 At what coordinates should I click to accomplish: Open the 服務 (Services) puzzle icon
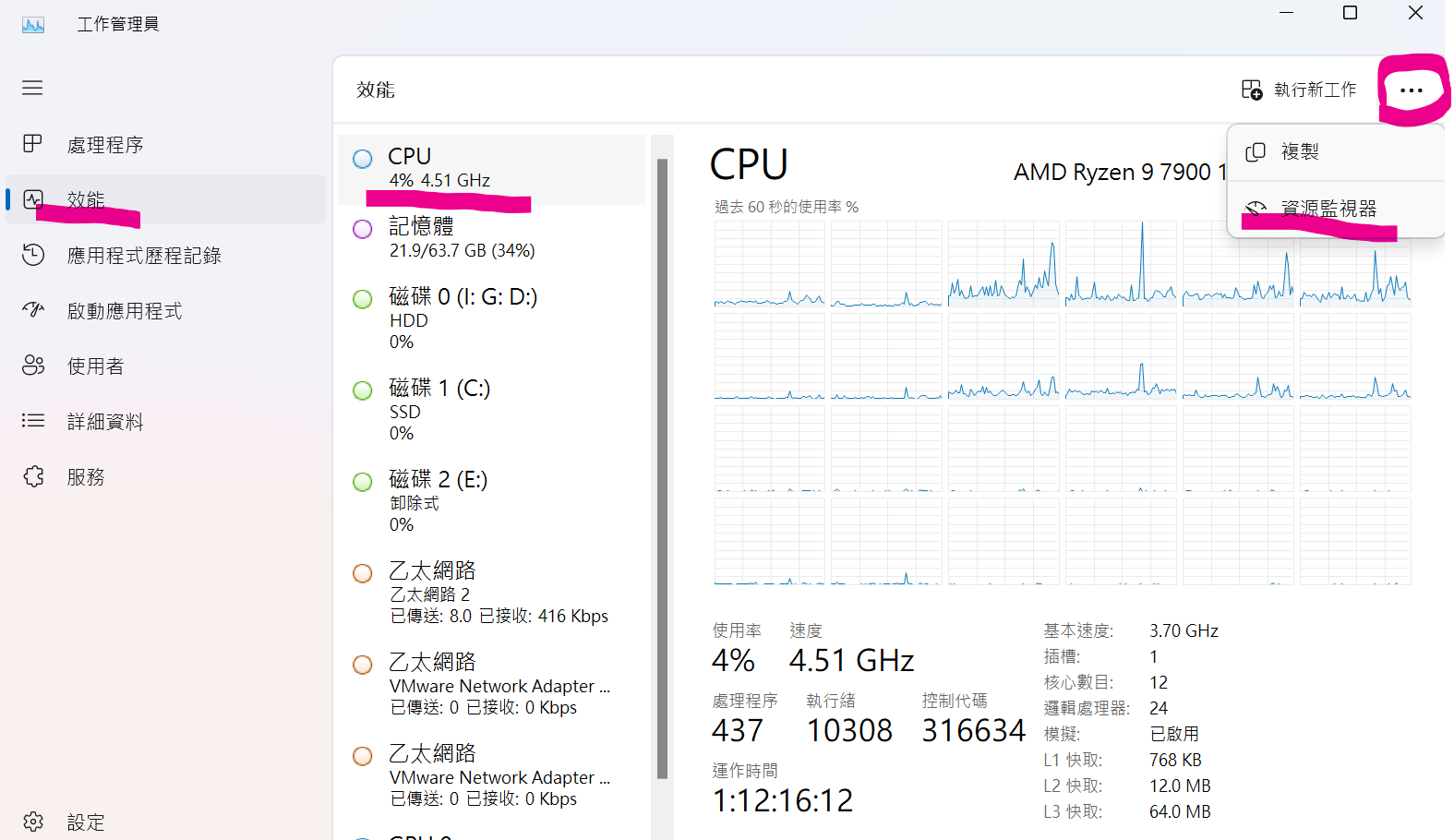pos(32,476)
